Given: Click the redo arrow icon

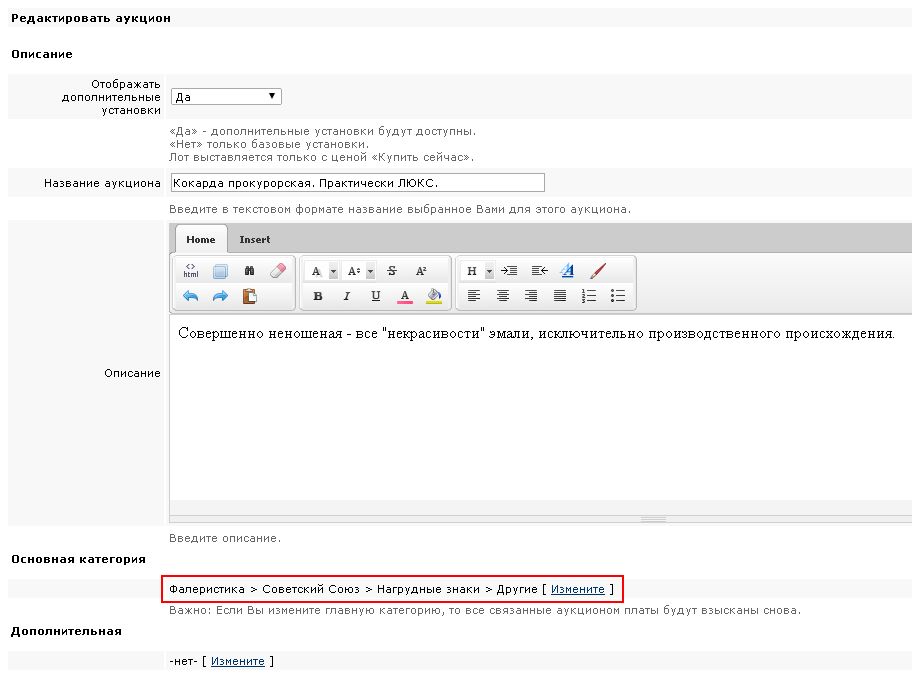Looking at the screenshot, I should click(220, 296).
